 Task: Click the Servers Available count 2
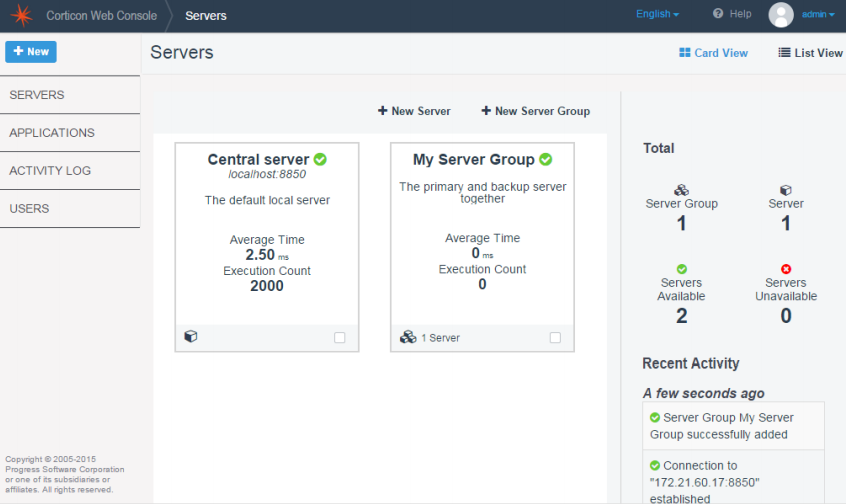click(682, 316)
